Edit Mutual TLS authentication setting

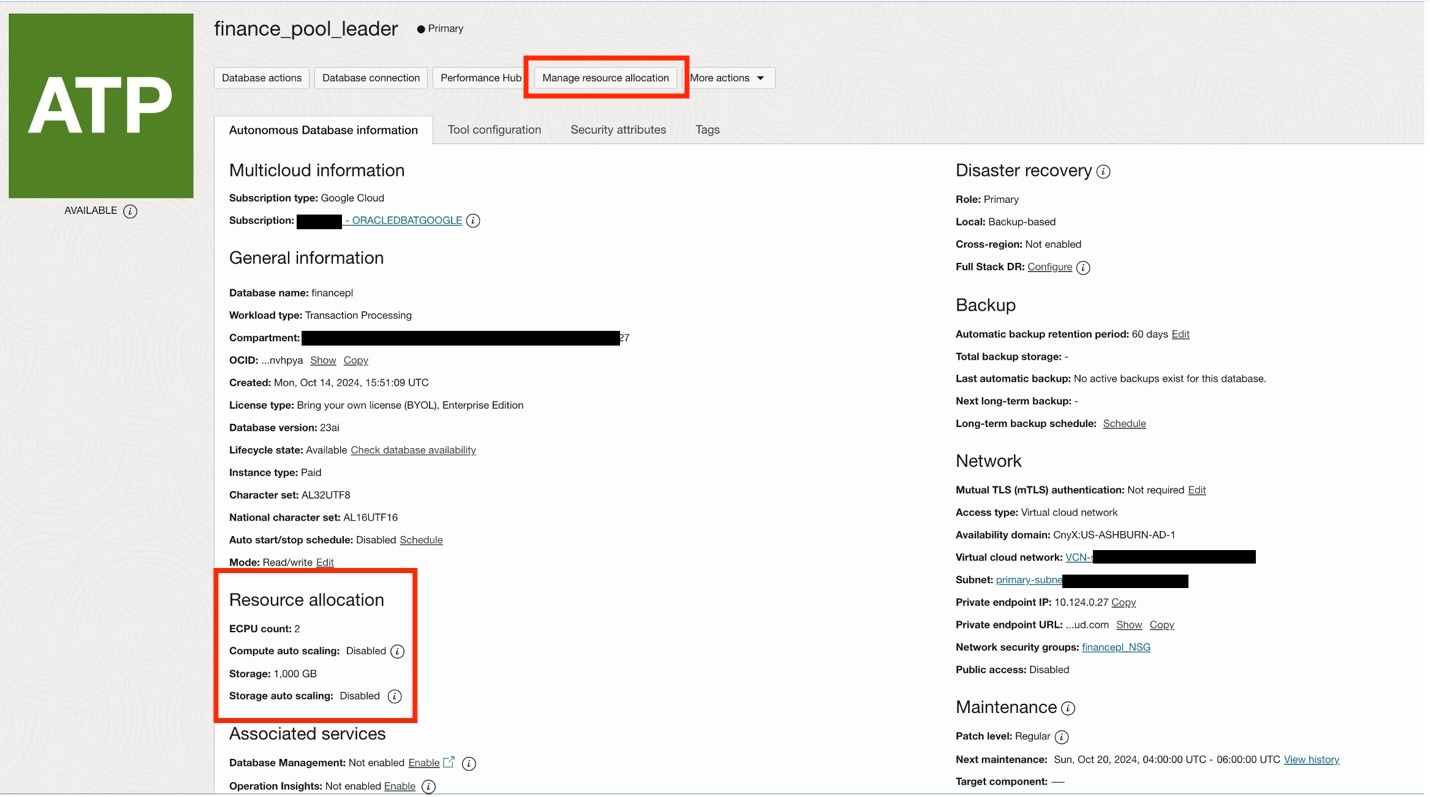click(x=1197, y=491)
